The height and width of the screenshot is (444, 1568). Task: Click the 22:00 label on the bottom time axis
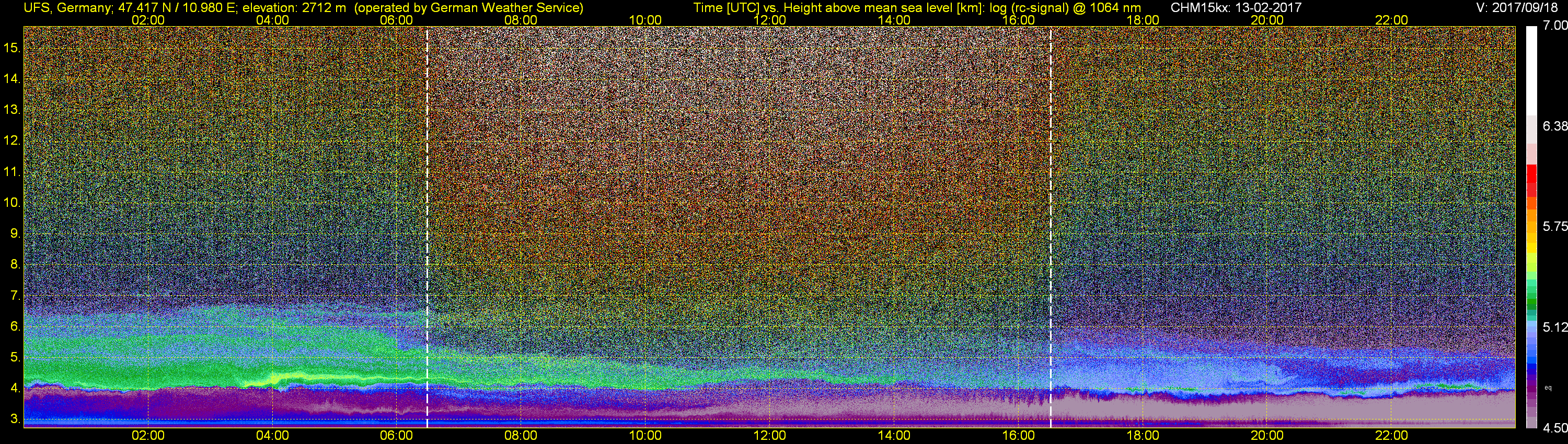click(1391, 436)
